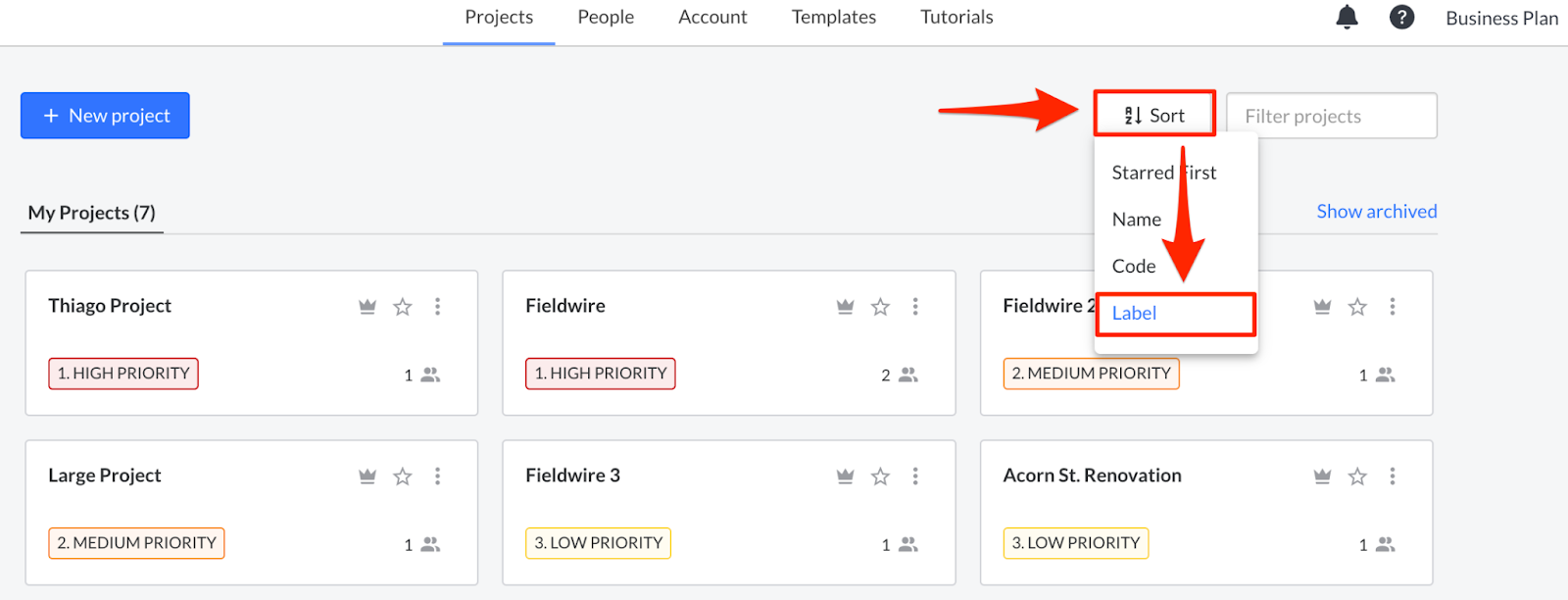Switch to the Templates tab
The height and width of the screenshot is (600, 1568).
[x=832, y=17]
